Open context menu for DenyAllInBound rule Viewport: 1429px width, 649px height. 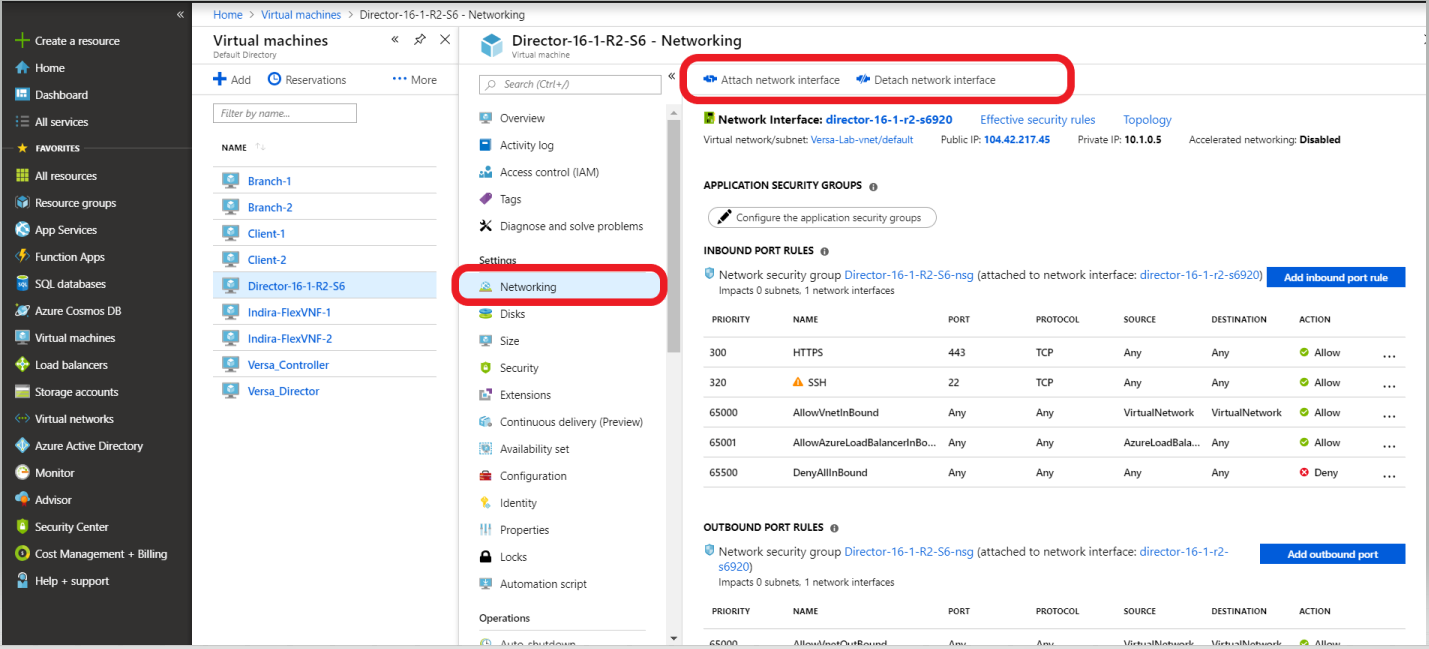[1389, 474]
